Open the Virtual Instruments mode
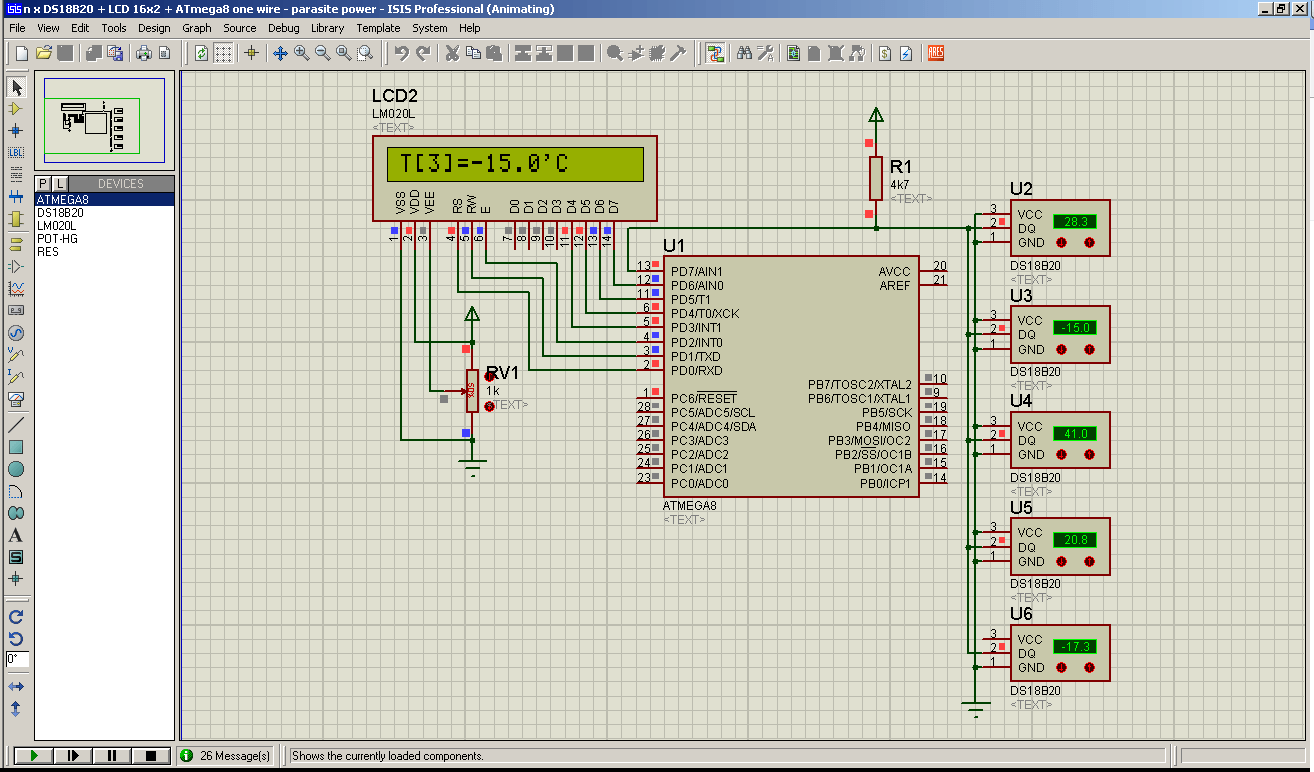Screen dimensions: 1314x772 [15, 399]
